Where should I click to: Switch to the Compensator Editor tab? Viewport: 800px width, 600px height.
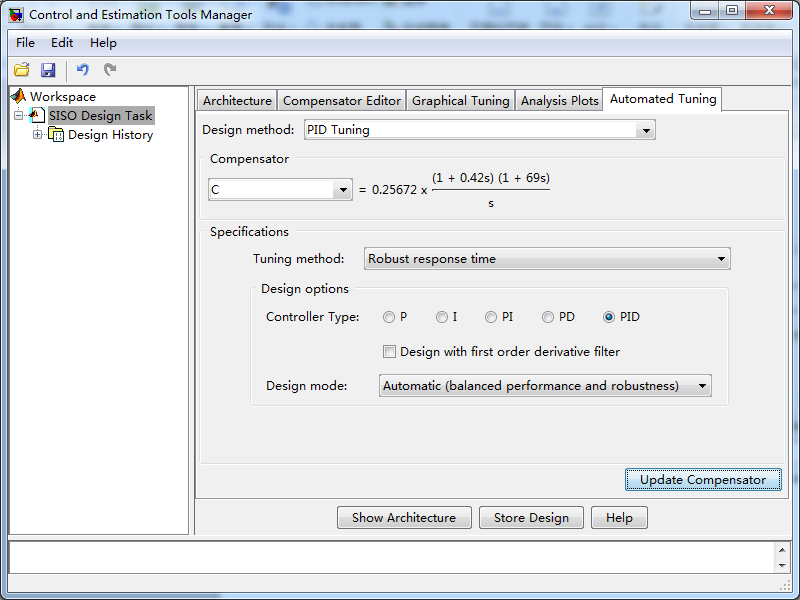click(342, 101)
